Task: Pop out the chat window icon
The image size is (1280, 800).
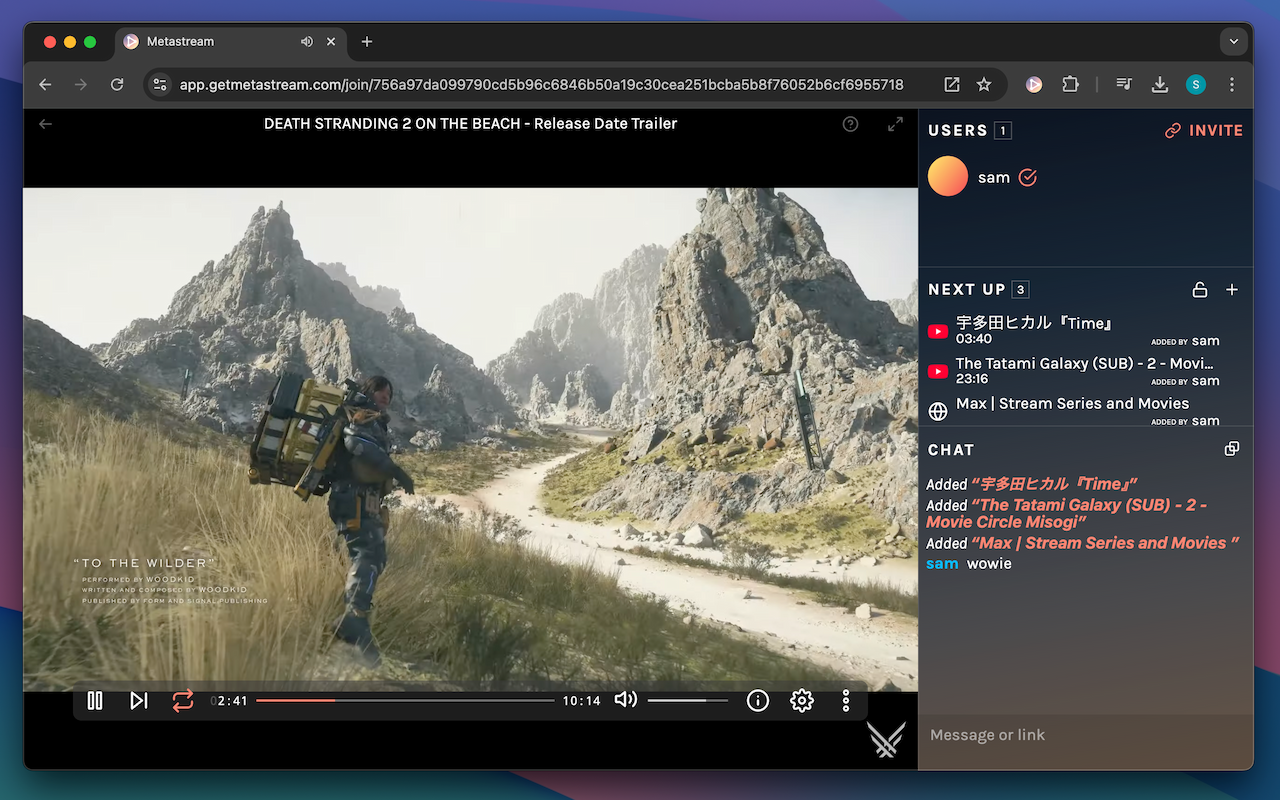Action: click(1232, 449)
